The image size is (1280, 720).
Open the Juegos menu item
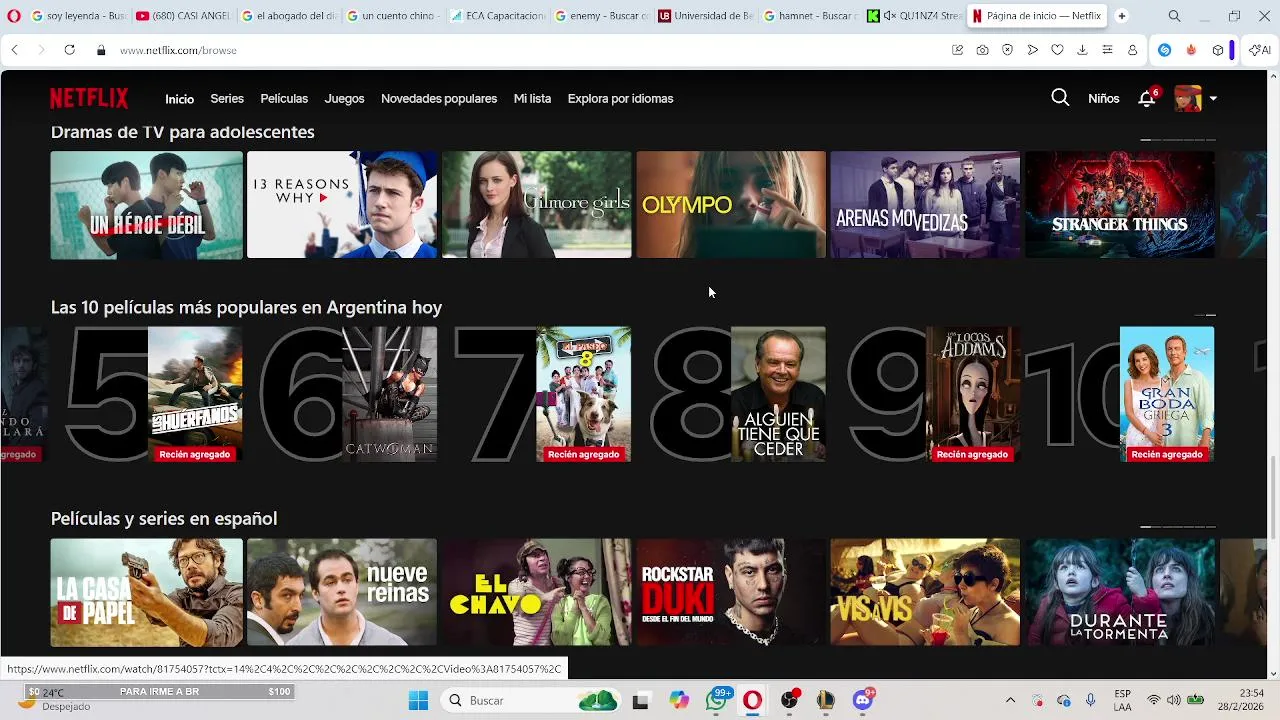click(x=344, y=99)
